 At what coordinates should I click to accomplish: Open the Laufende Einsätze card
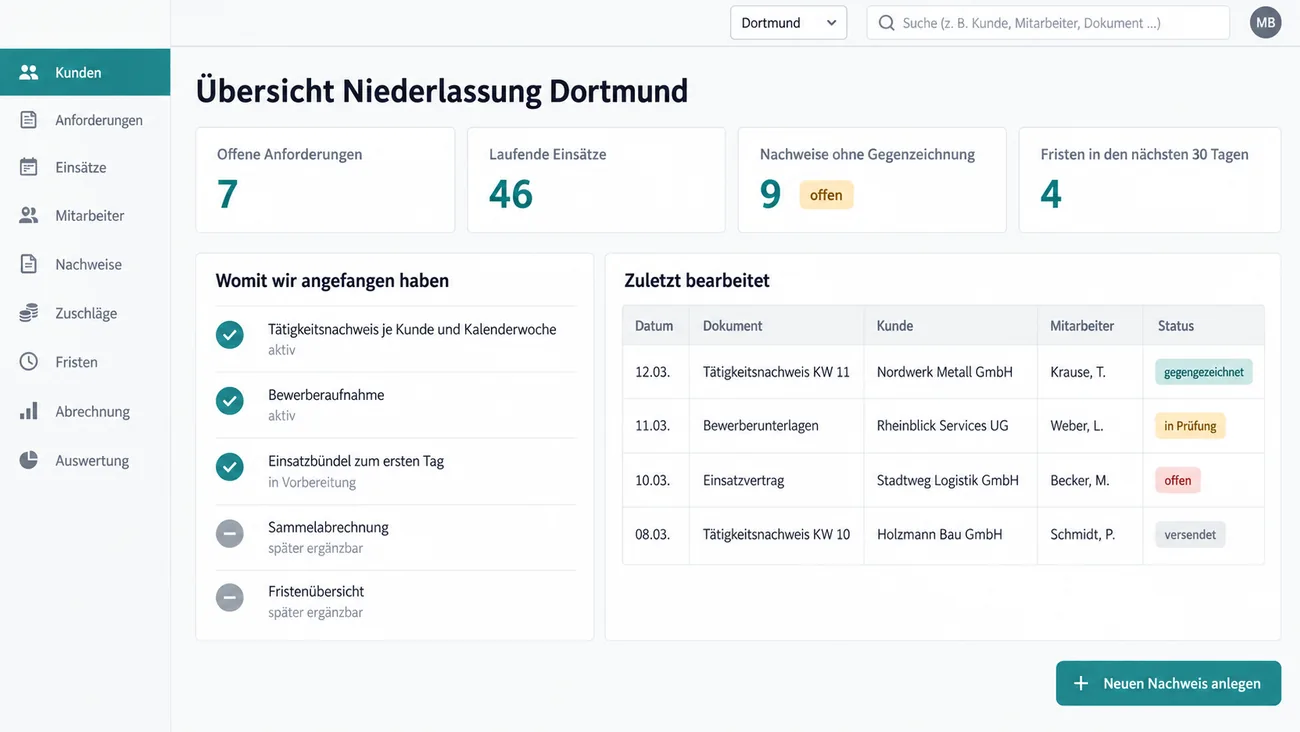click(x=596, y=180)
